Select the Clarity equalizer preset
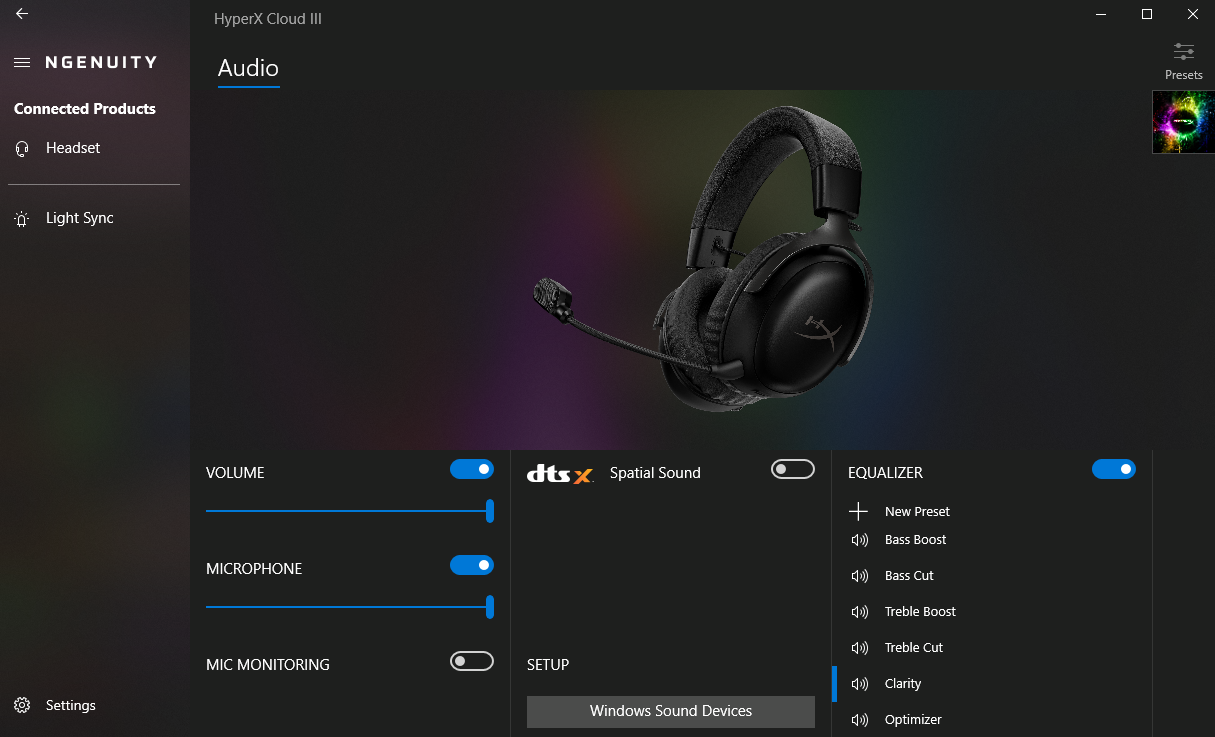This screenshot has height=737, width=1215. click(x=903, y=684)
